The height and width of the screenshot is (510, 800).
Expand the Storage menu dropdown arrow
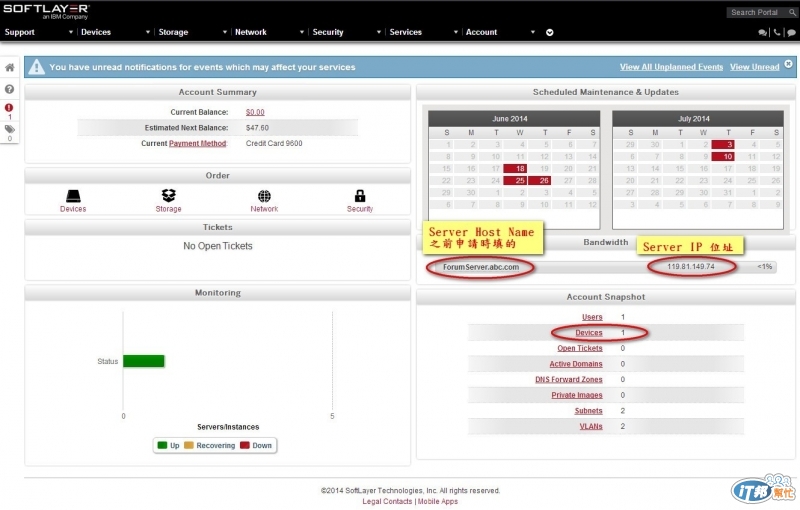224,32
